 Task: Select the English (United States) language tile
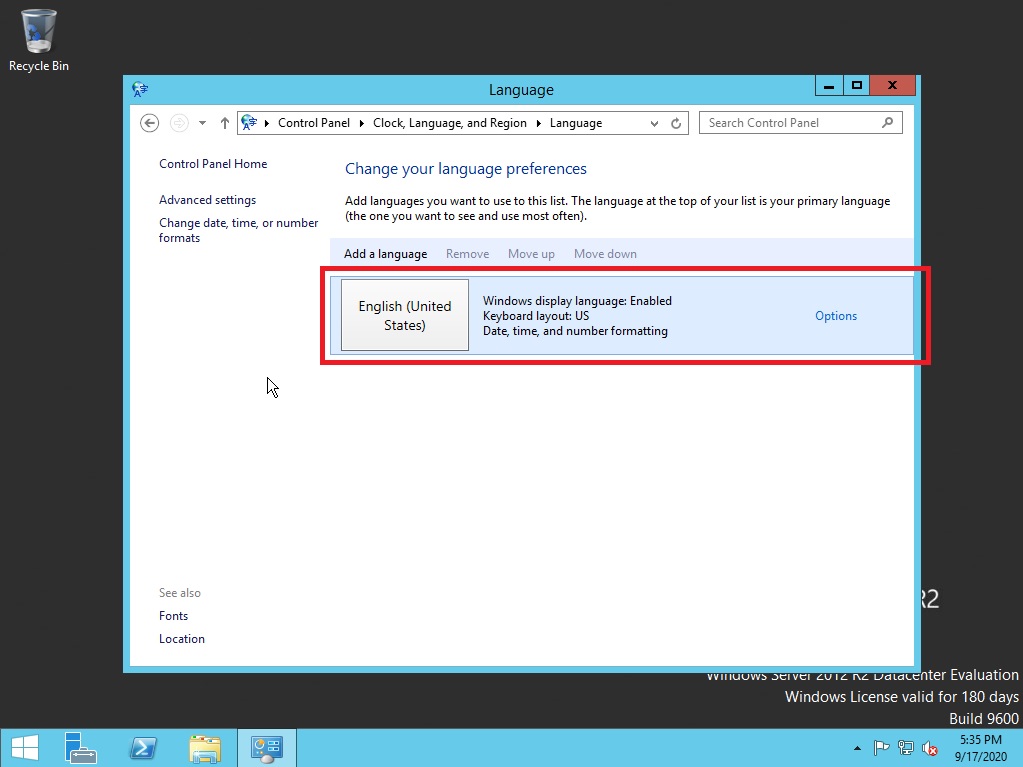(x=405, y=315)
